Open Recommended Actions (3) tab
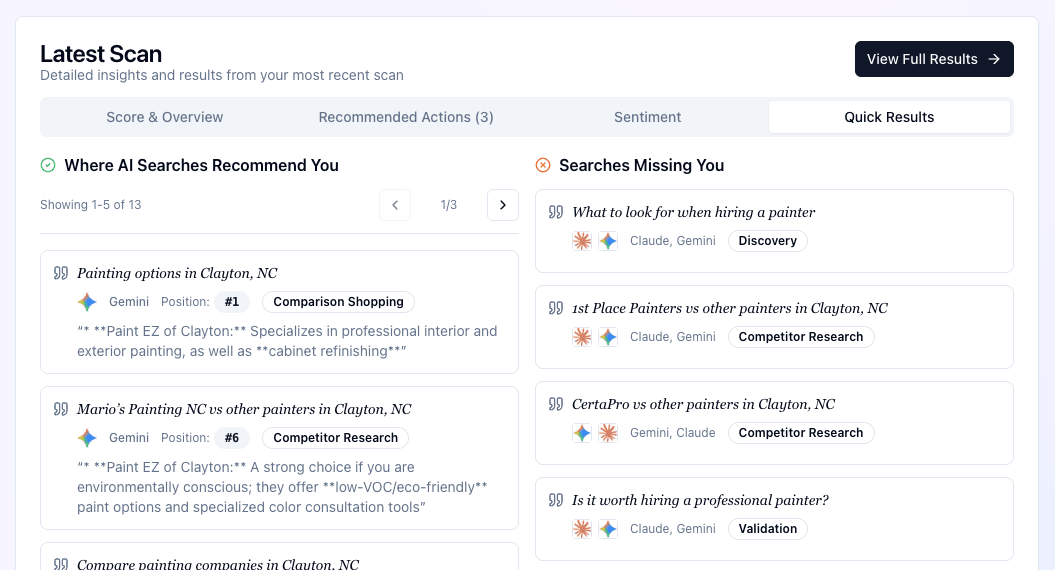Viewport: 1055px width, 570px height. (x=406, y=117)
